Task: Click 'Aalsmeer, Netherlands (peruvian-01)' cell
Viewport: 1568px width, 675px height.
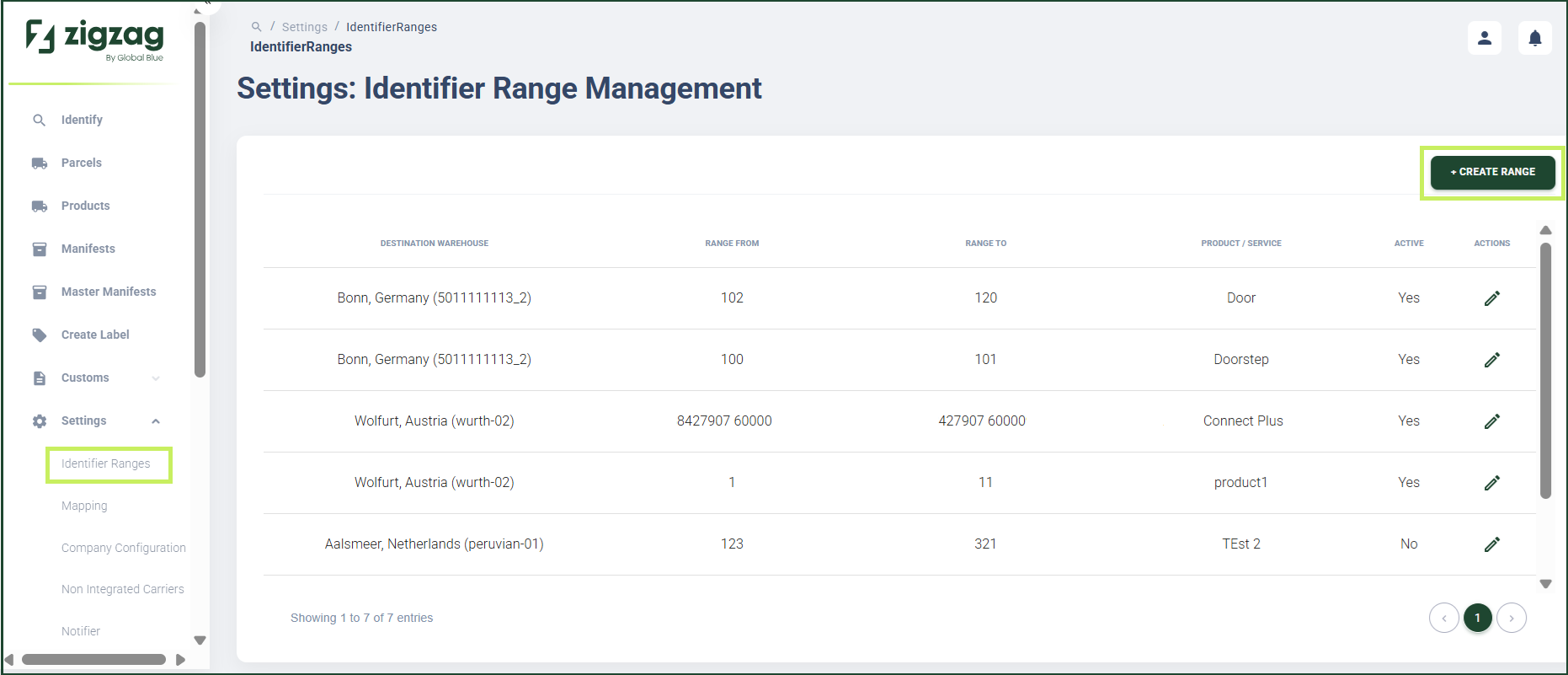Action: 434,544
